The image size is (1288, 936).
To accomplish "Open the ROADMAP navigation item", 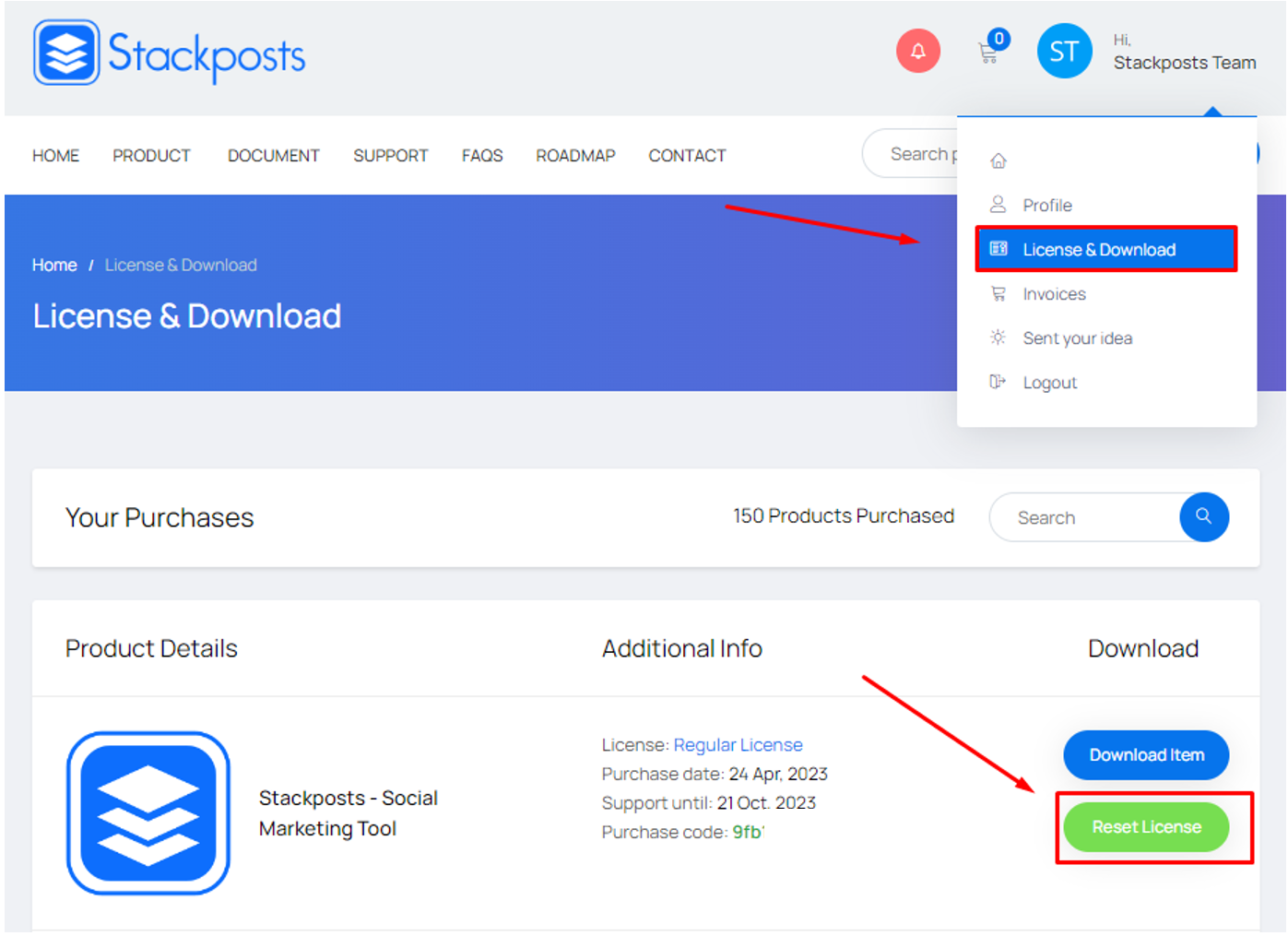I will point(575,156).
